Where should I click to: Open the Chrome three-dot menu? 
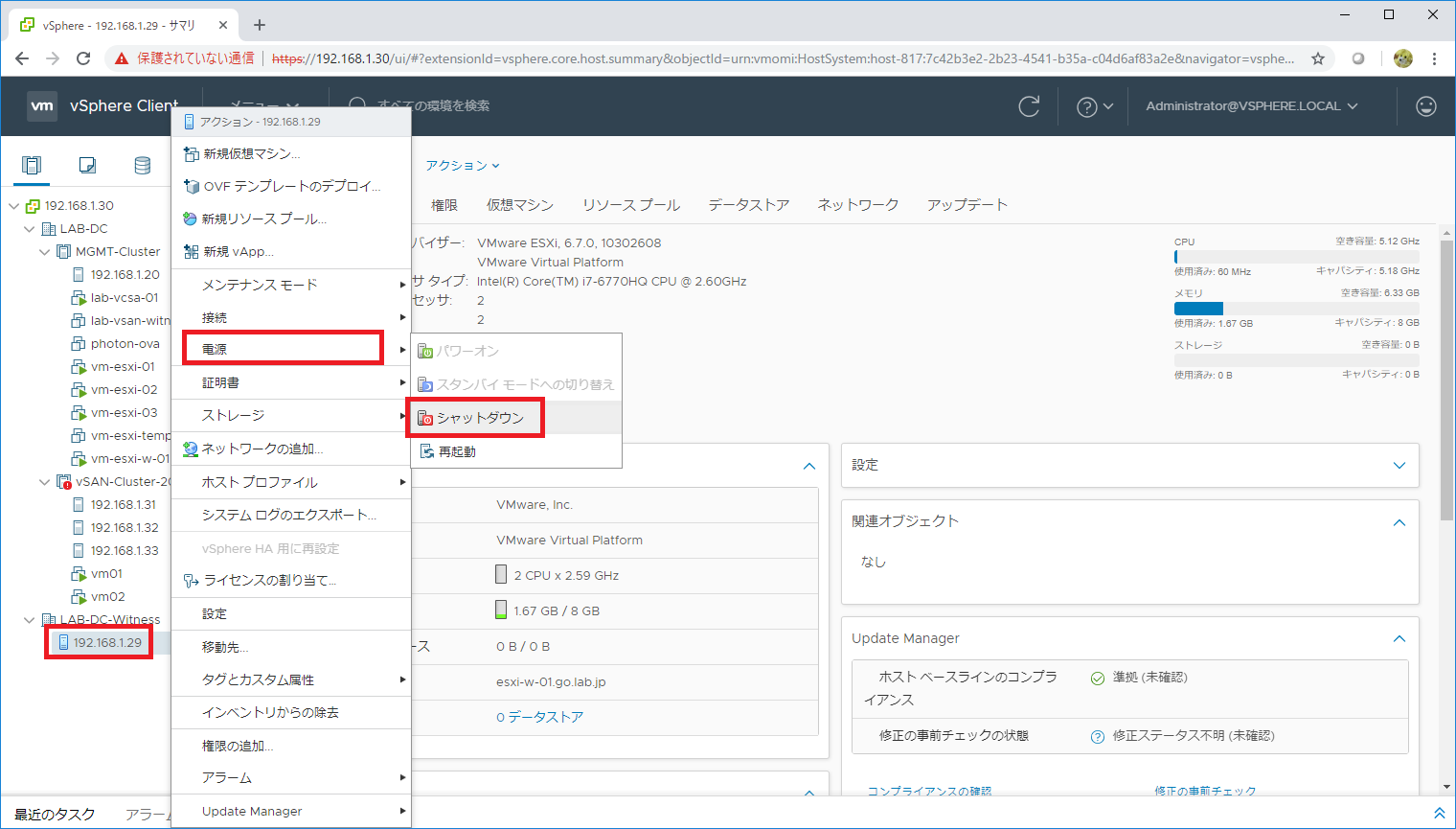point(1434,58)
